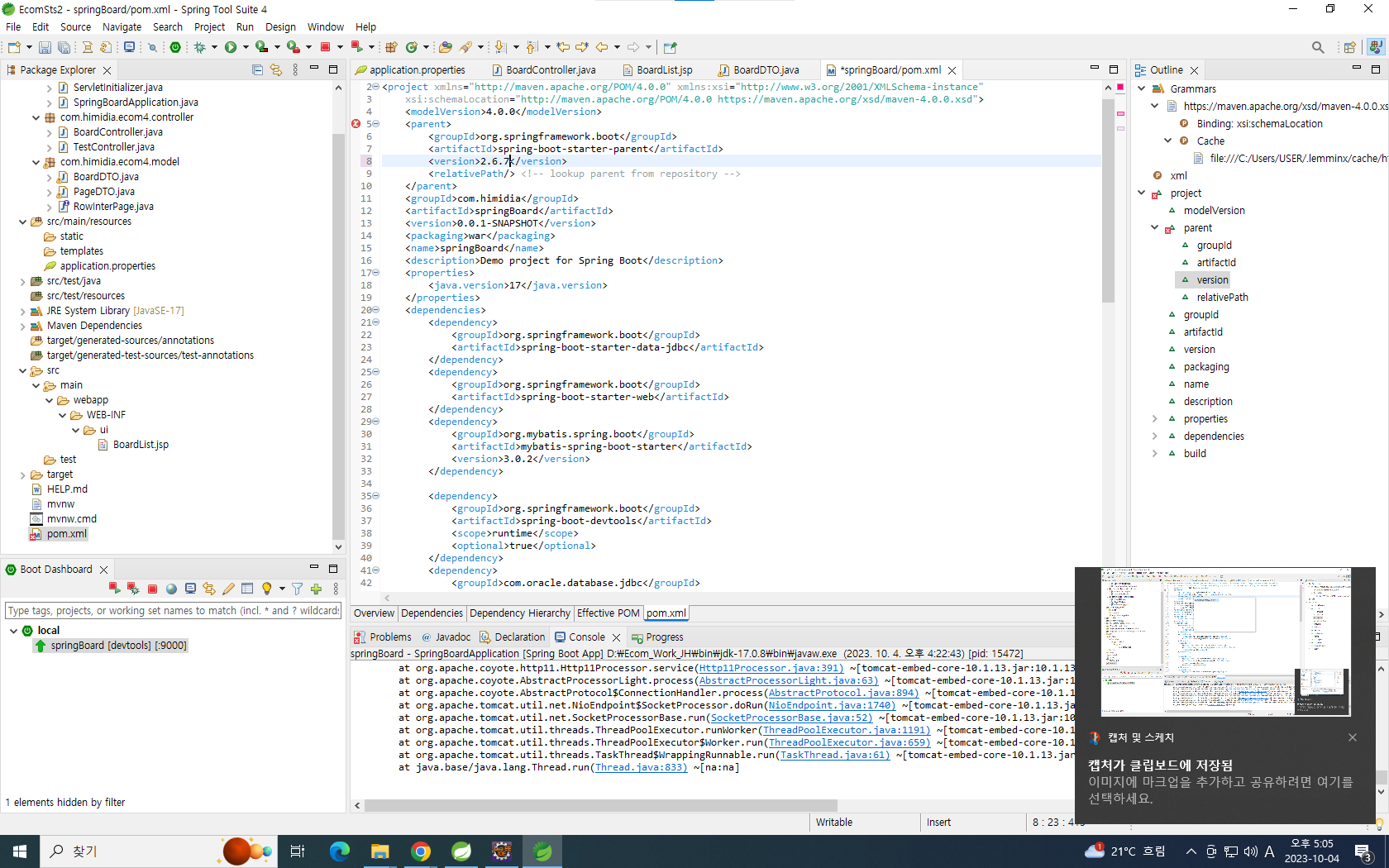Toggle the Boot Dashboard show-properties view icon
1389x868 pixels.
tap(247, 589)
